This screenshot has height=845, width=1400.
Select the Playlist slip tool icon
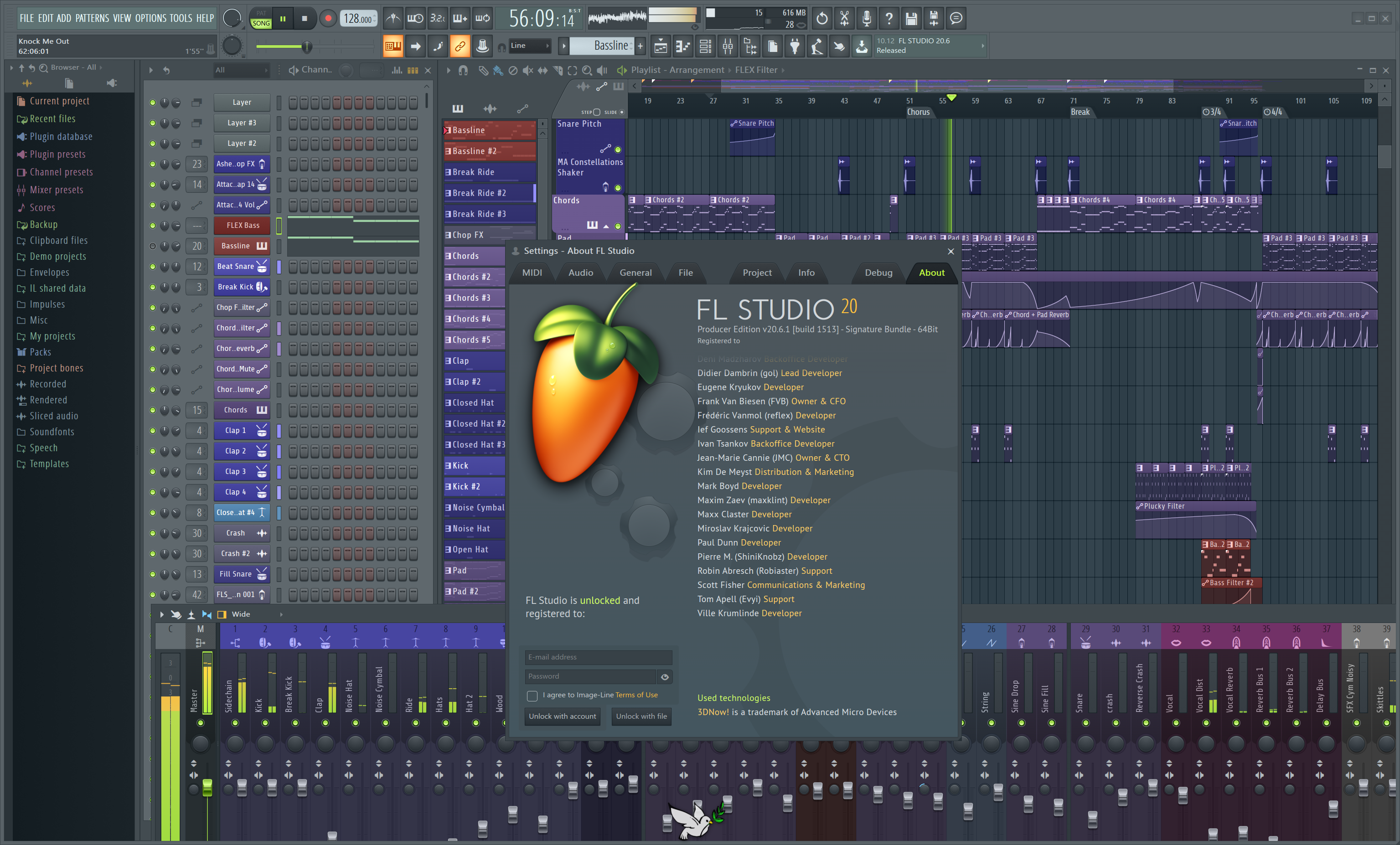click(x=542, y=70)
